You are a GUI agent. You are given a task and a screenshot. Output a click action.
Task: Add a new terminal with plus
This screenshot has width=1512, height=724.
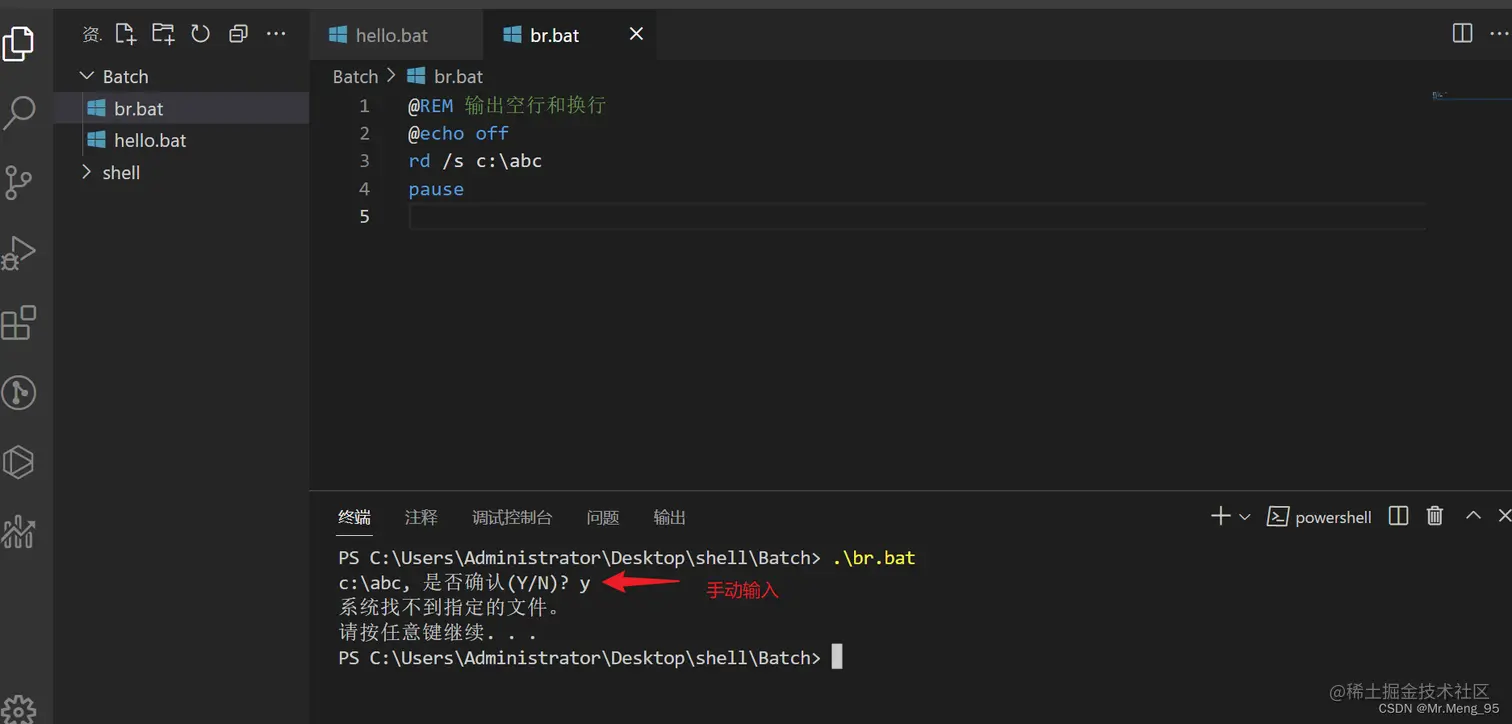[1220, 516]
